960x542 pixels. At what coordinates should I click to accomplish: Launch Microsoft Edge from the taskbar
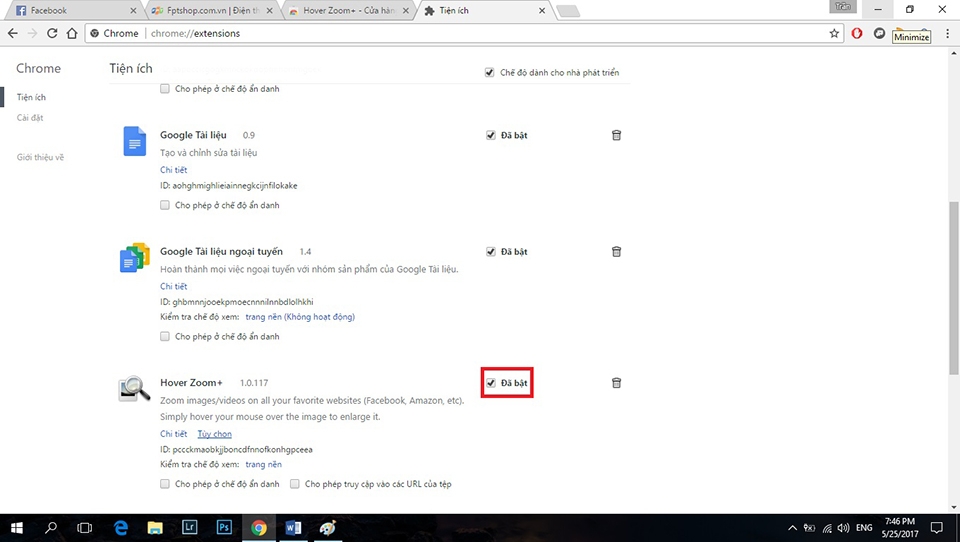coord(121,527)
